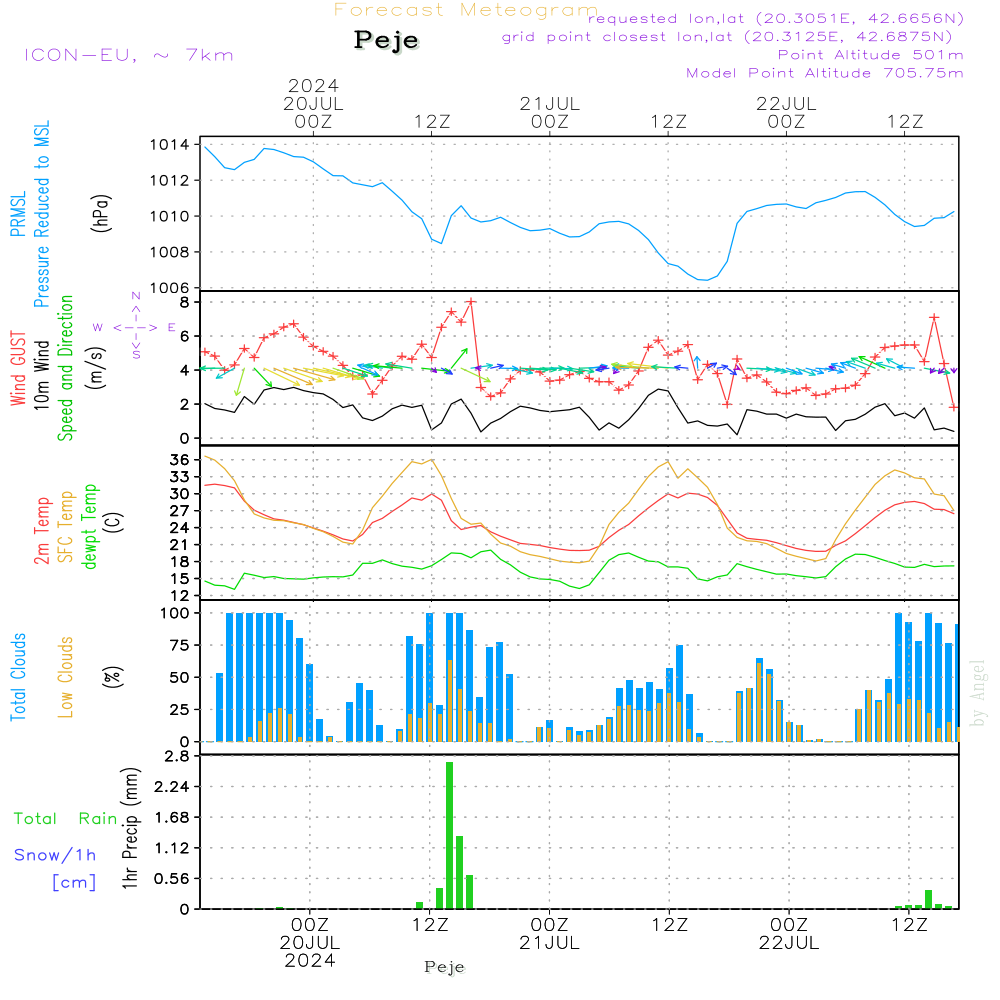Click the red "Wind GUST" label
Viewport: 1000px width, 1000px height.
(x=18, y=368)
